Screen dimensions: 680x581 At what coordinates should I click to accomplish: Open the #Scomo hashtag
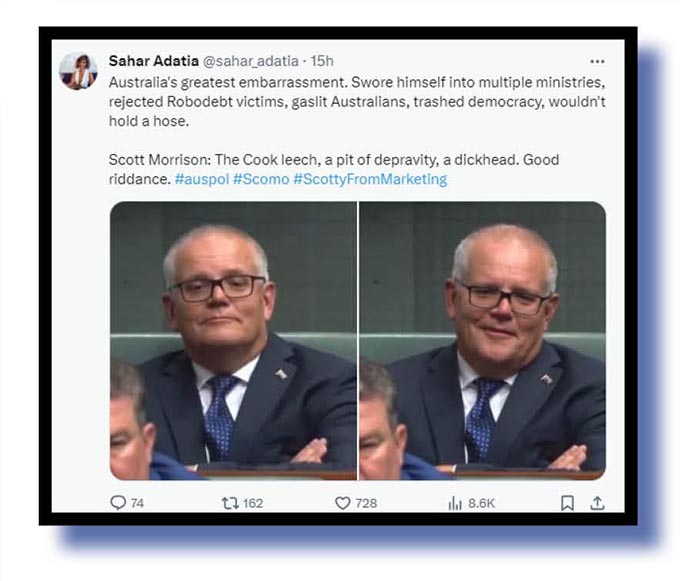tap(261, 179)
